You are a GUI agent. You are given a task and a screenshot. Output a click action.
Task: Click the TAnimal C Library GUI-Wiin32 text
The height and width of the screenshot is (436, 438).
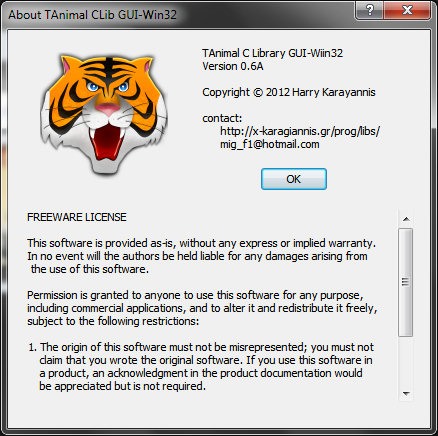(272, 53)
